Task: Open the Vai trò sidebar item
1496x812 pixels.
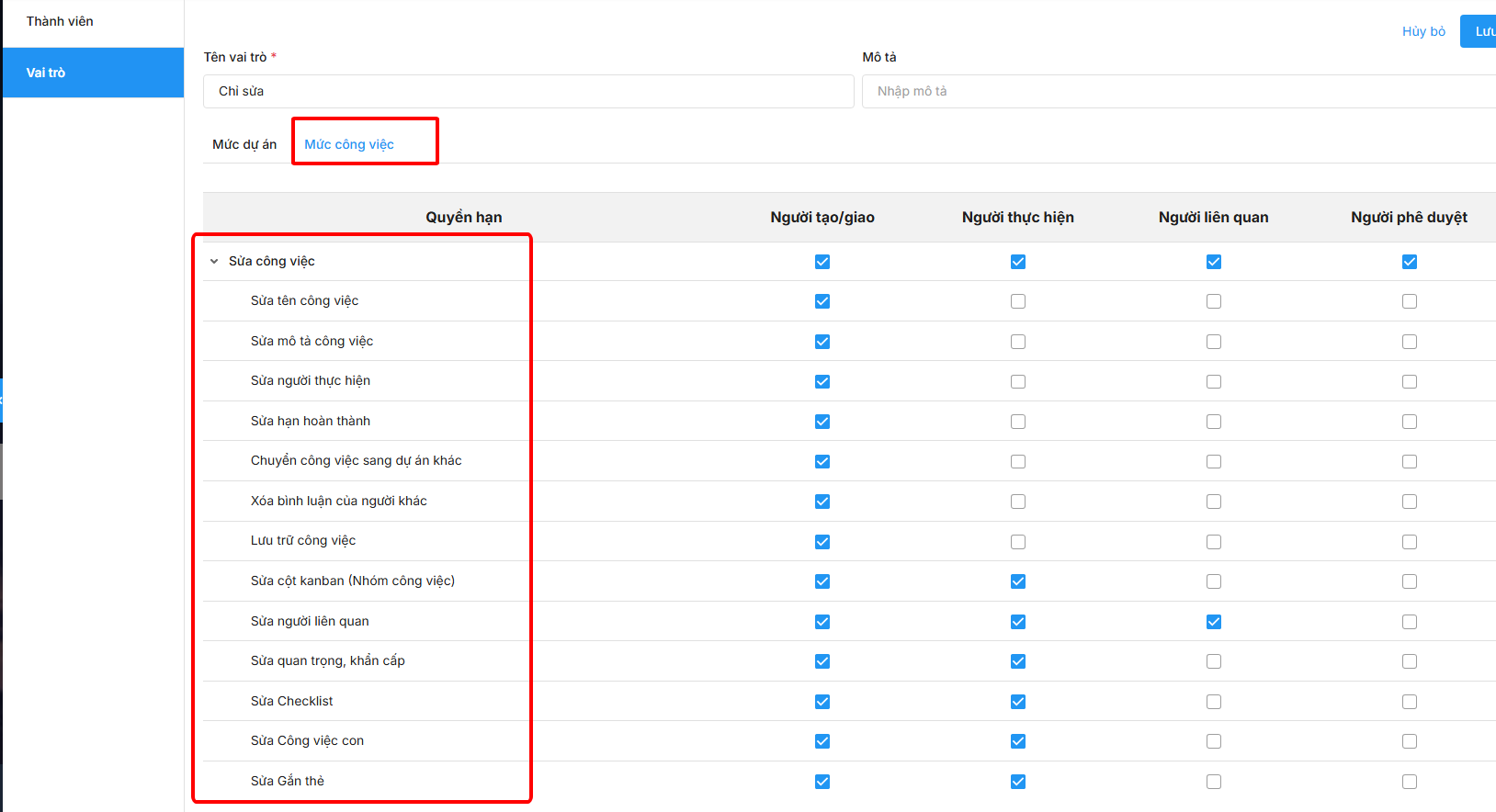Action: pos(46,73)
